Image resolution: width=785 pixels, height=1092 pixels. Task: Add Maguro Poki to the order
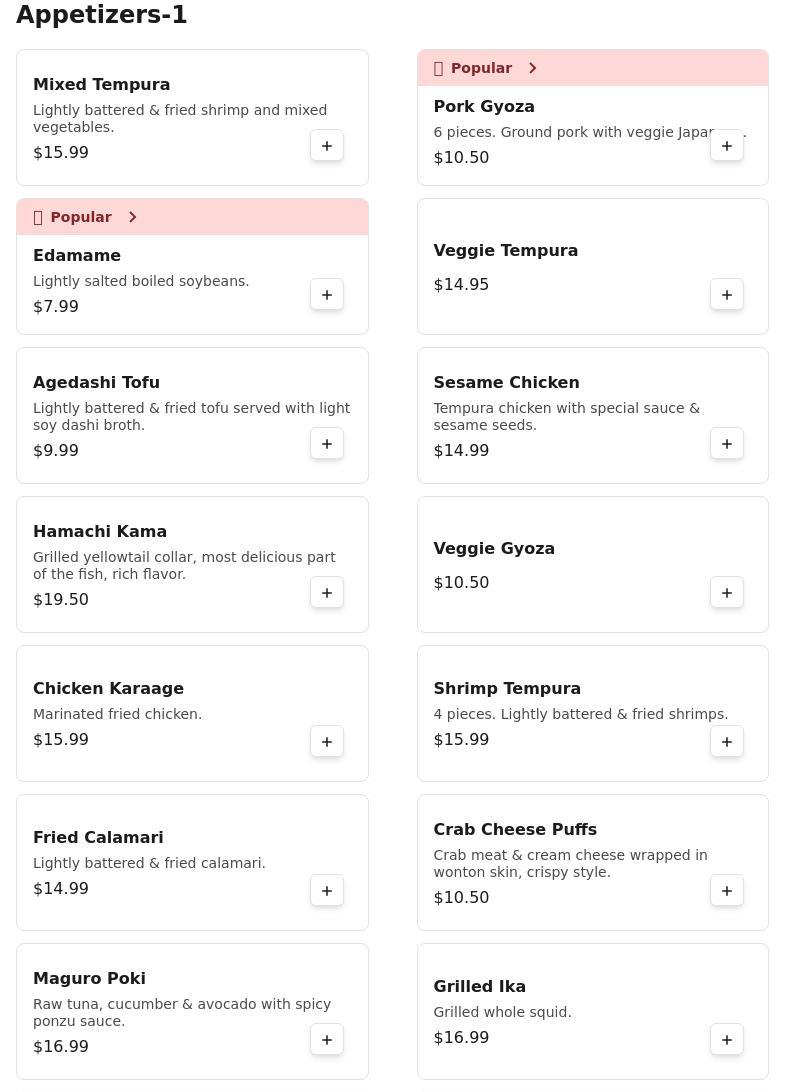pyautogui.click(x=327, y=1040)
